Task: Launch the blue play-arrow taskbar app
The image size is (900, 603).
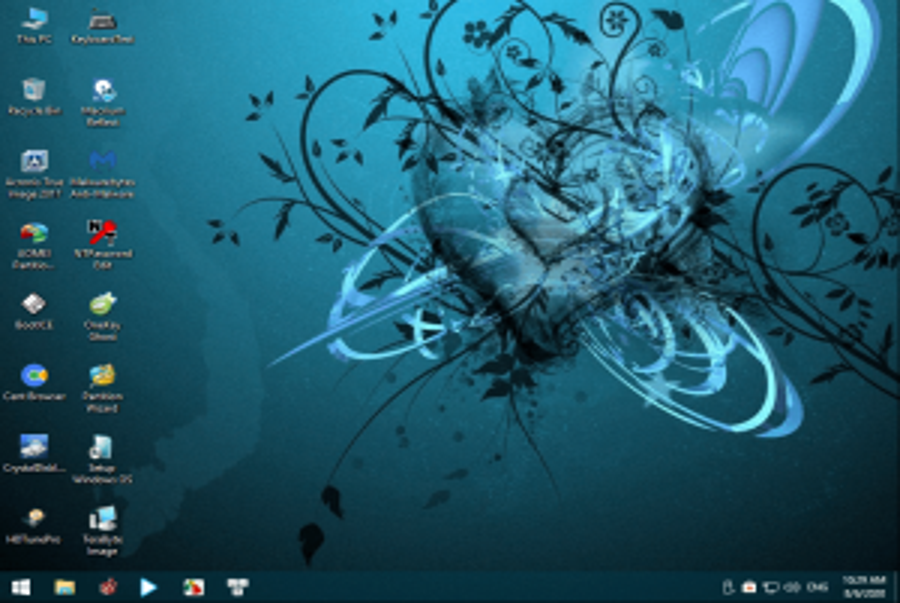Action: [x=149, y=587]
